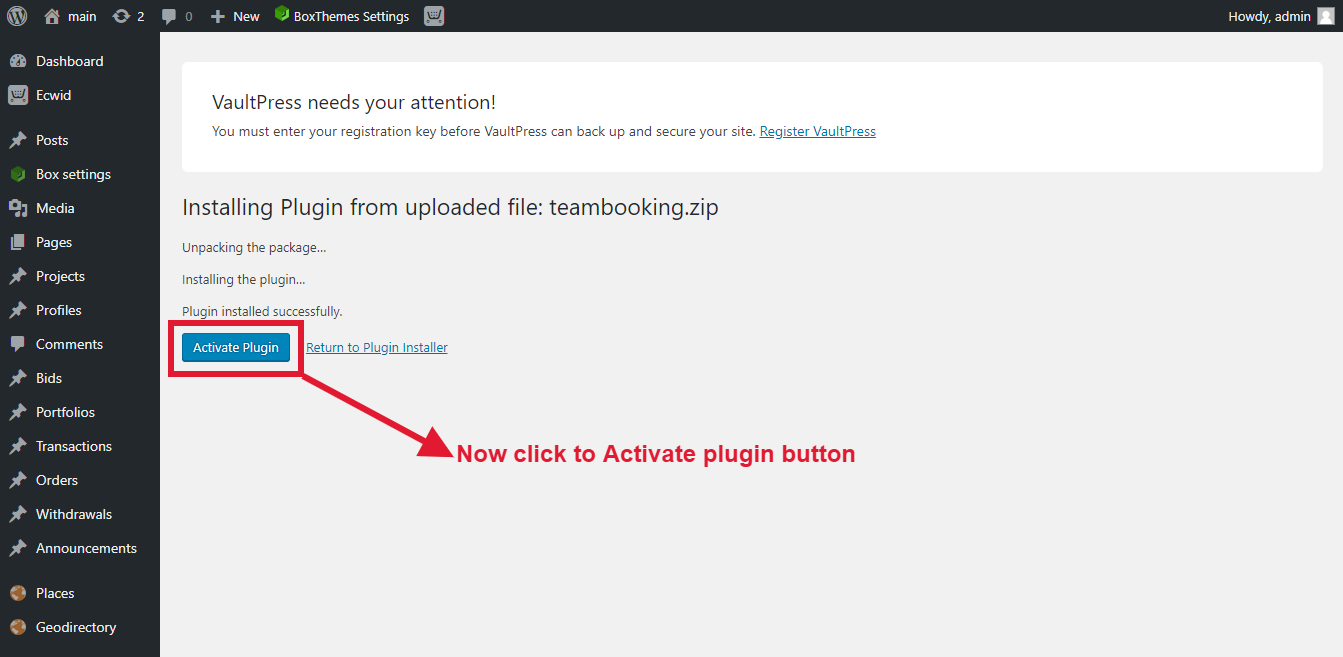This screenshot has height=657, width=1343.
Task: Open the New content menu
Action: pos(235,16)
